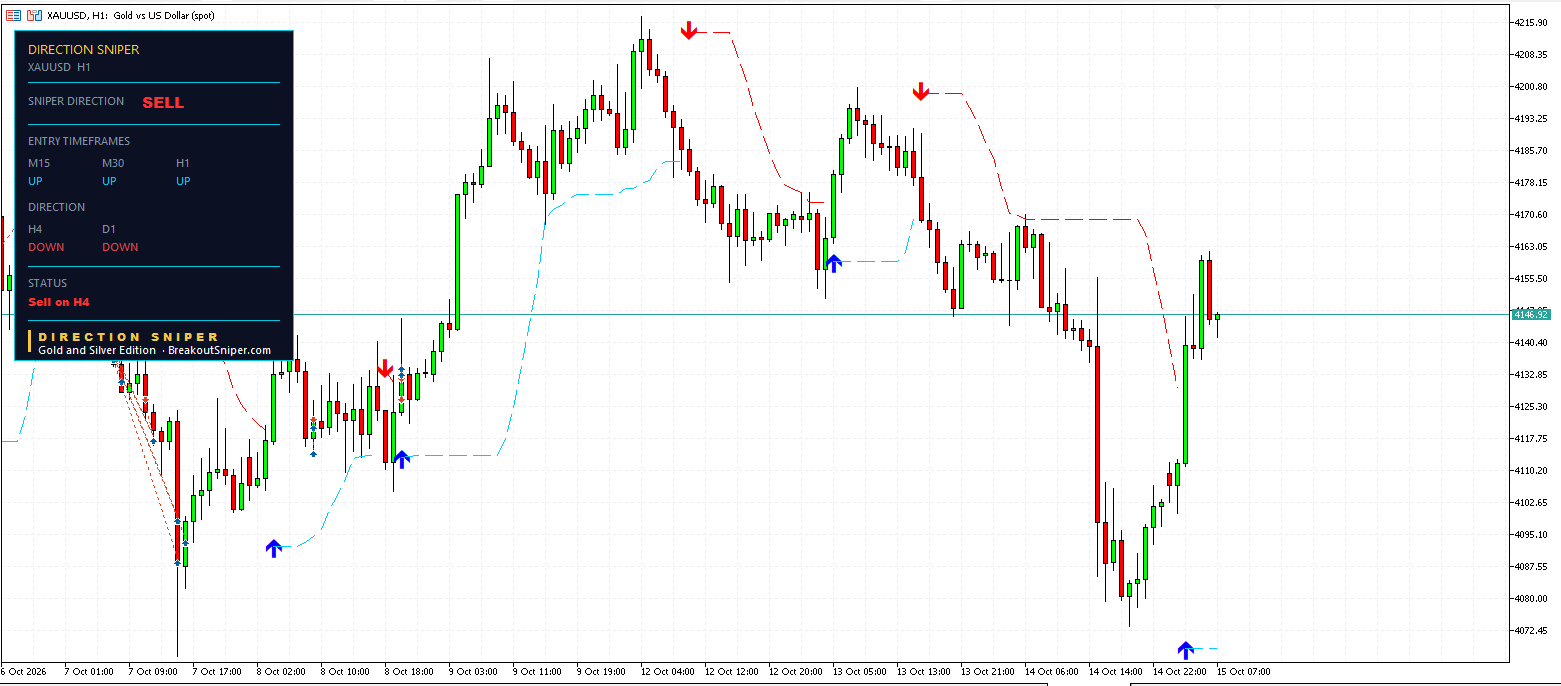Click the 4080.00 price scale label
Viewport: 1561px width, 686px height.
point(1531,598)
